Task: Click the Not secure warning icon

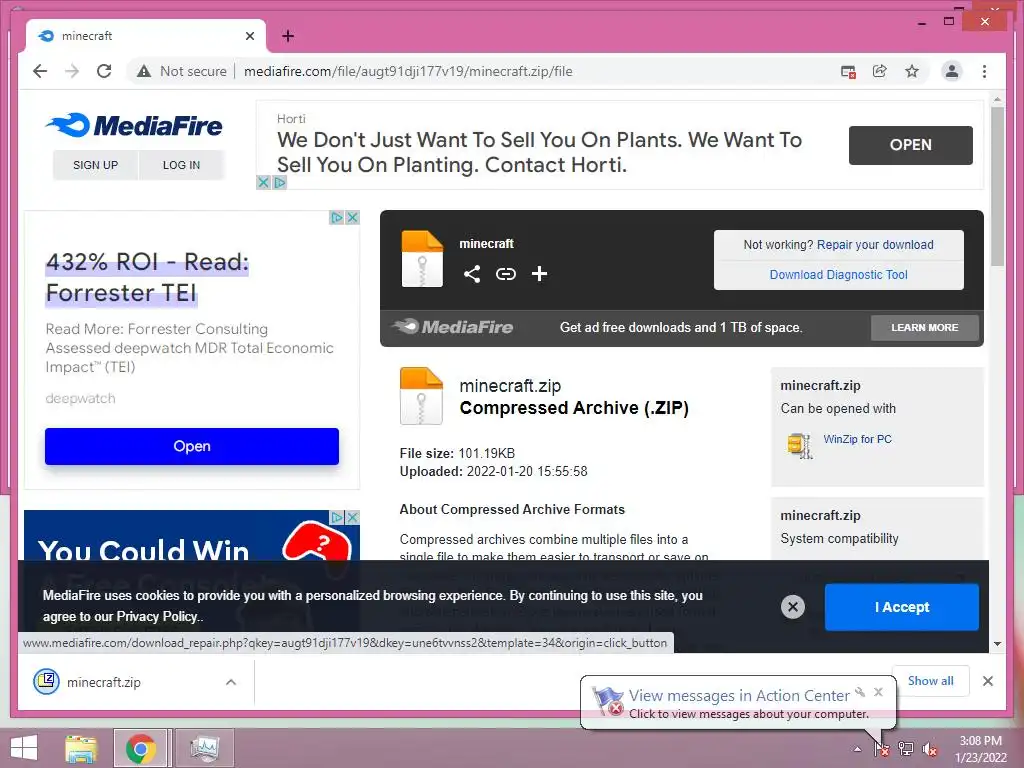Action: (x=144, y=71)
